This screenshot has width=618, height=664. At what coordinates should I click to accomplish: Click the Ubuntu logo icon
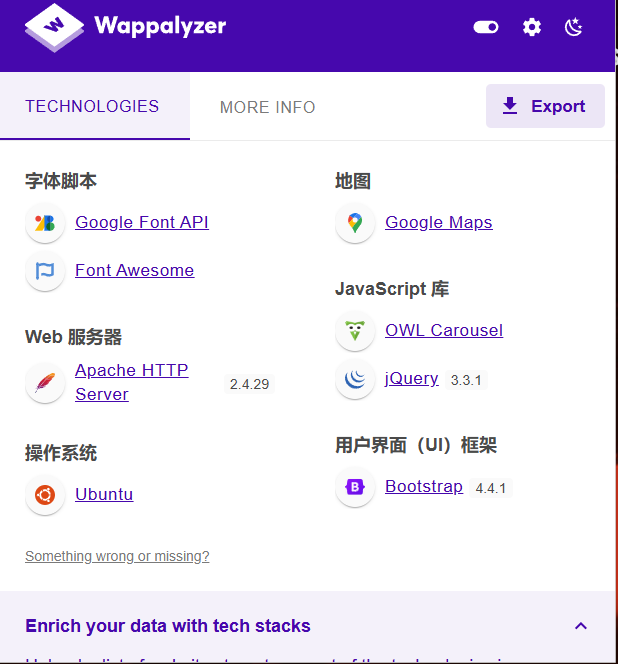(x=45, y=495)
